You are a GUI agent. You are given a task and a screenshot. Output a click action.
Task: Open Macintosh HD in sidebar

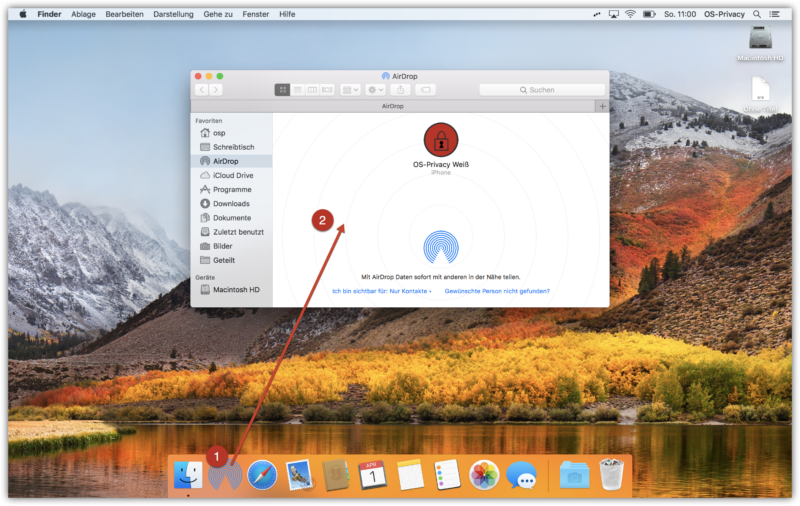pos(232,289)
